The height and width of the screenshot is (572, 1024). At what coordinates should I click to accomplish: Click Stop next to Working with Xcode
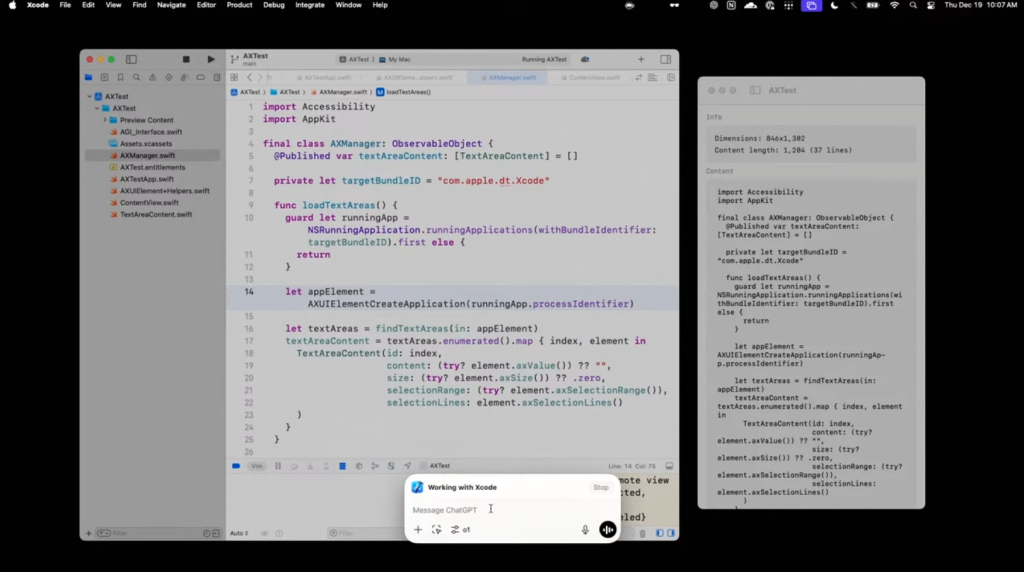(600, 487)
